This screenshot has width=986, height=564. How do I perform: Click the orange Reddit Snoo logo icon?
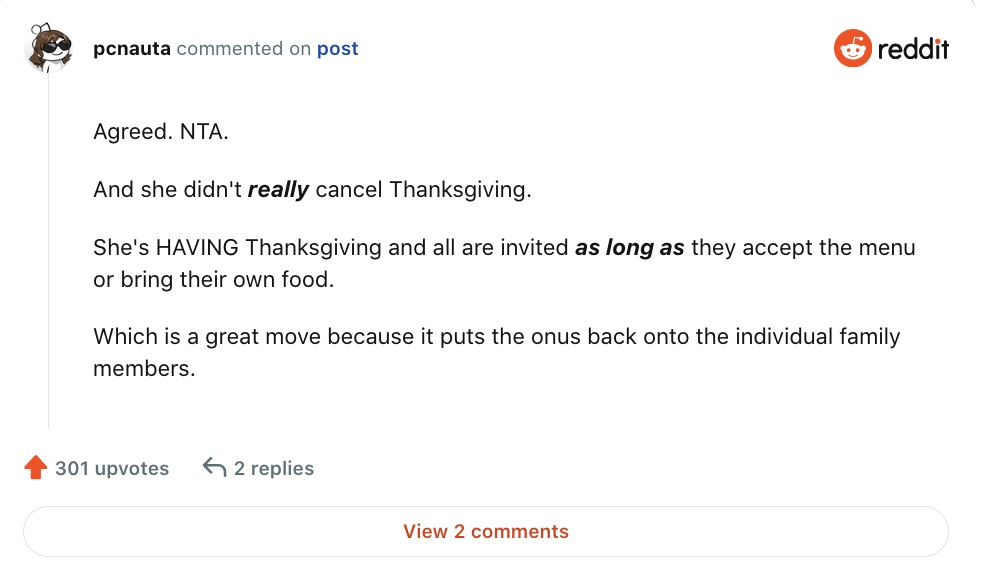coord(852,49)
